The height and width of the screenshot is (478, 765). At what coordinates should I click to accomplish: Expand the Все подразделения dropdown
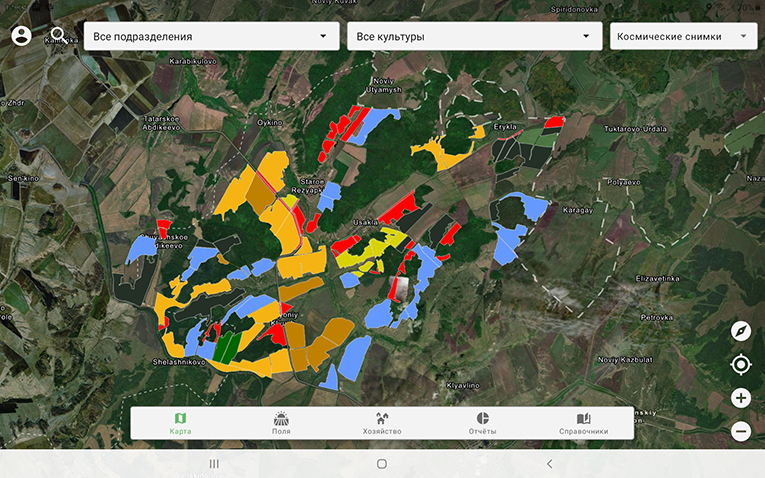point(211,37)
